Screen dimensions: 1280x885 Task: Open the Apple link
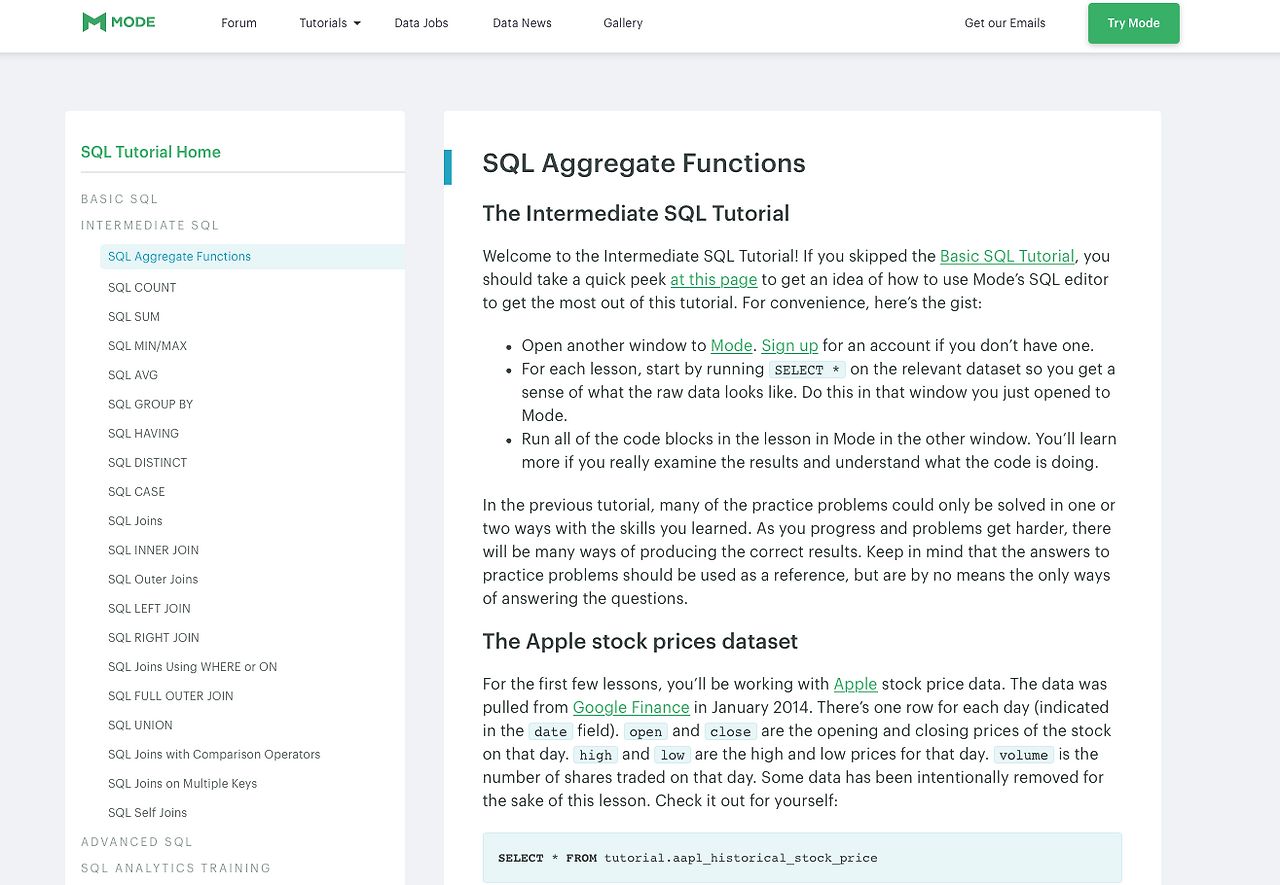pyautogui.click(x=856, y=684)
